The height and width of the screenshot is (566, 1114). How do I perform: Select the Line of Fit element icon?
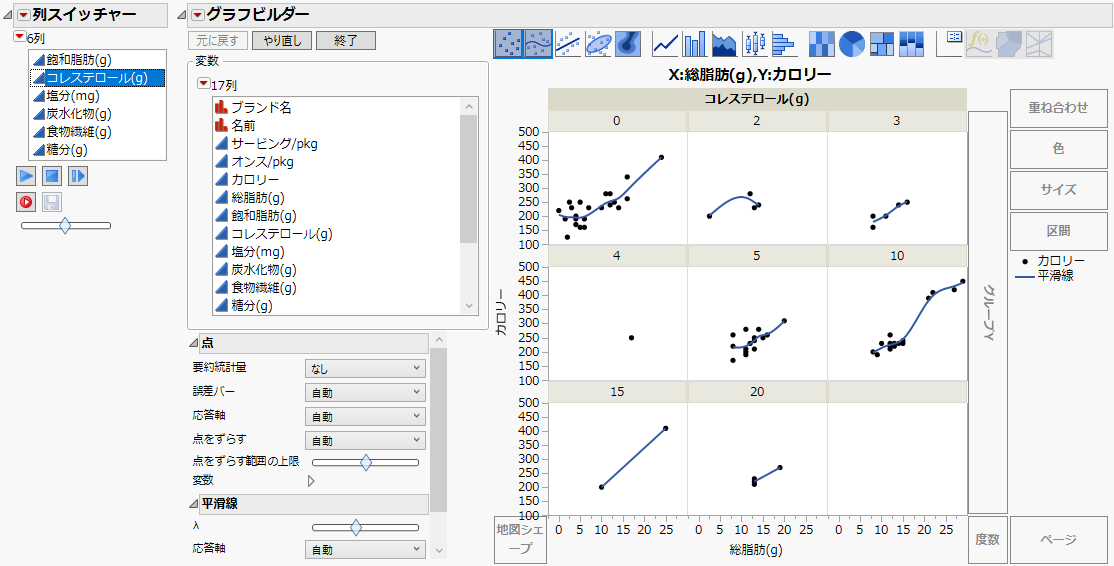coord(568,44)
